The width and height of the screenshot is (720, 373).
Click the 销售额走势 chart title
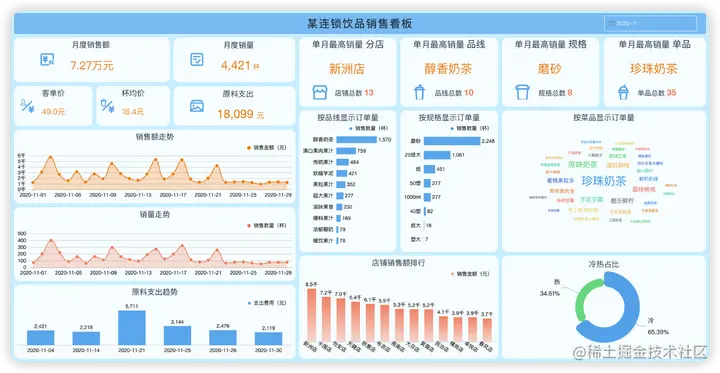coord(155,136)
